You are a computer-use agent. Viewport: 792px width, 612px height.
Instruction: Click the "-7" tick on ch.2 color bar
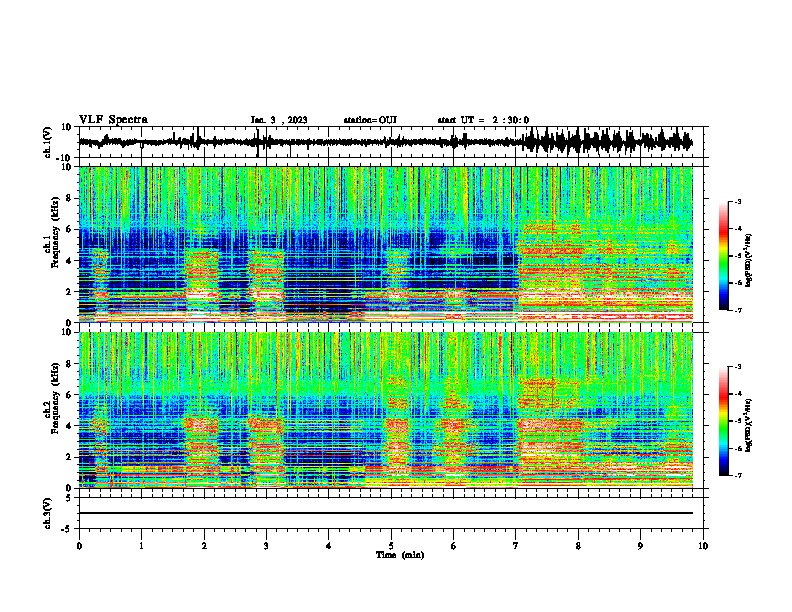(x=738, y=475)
